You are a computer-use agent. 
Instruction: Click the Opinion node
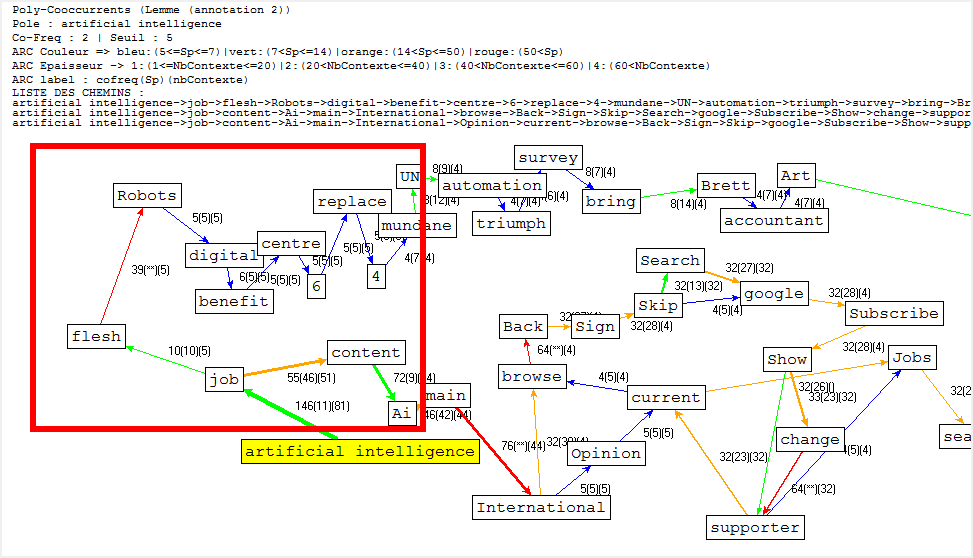point(606,453)
